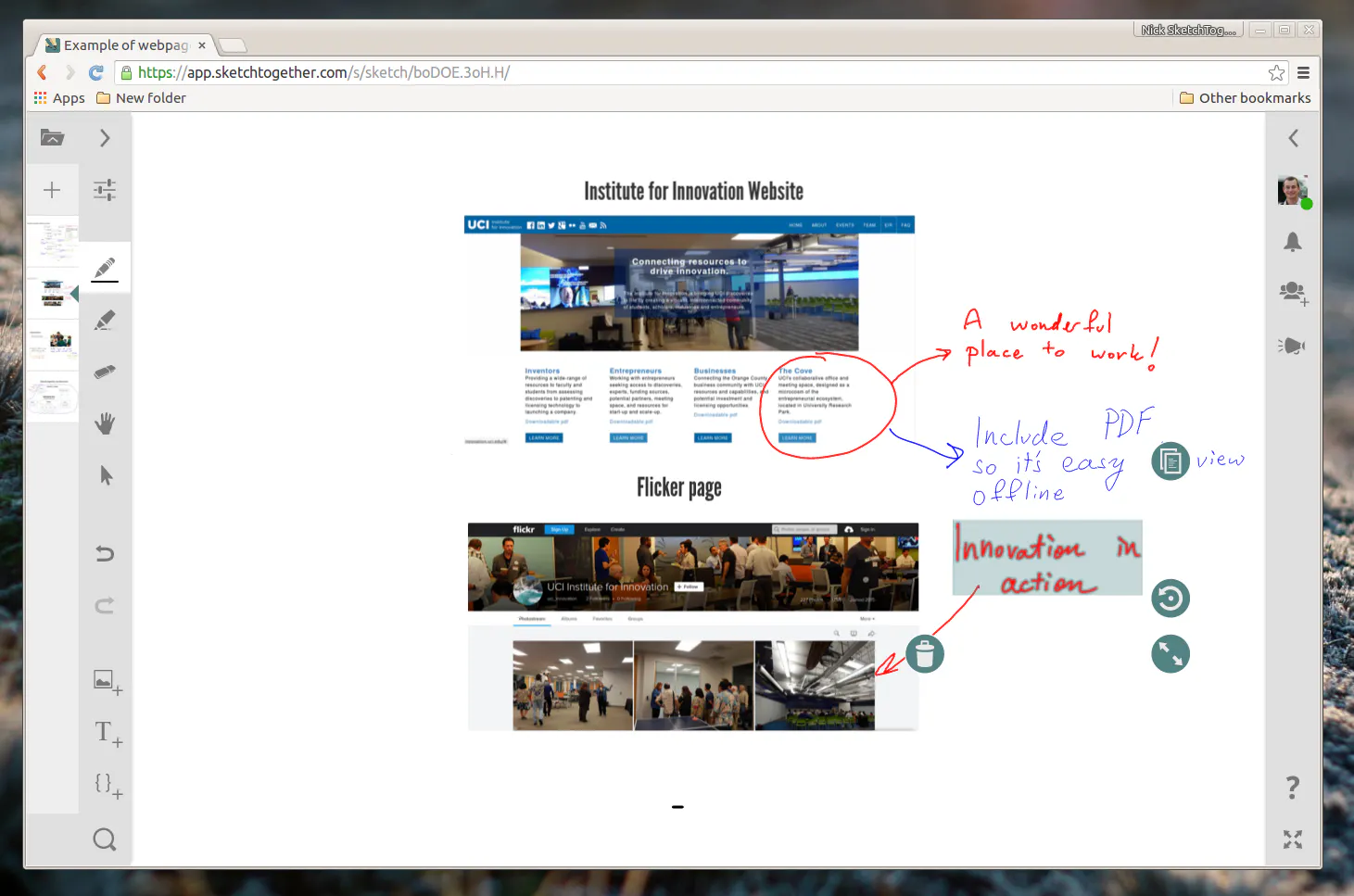This screenshot has height=896, width=1354.
Task: Open the Example of webpage tab
Action: [x=126, y=44]
